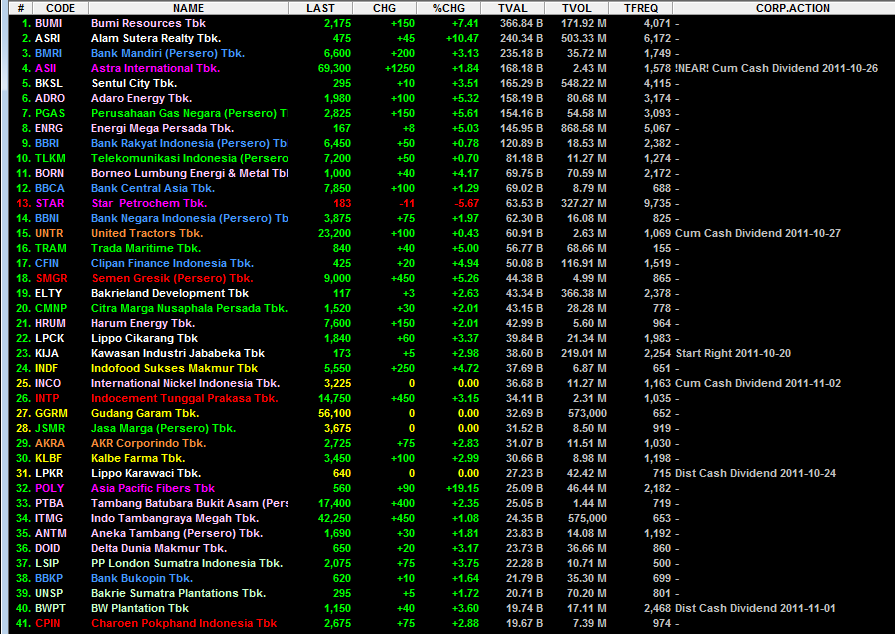Select the red STAR stock code

tap(50, 203)
